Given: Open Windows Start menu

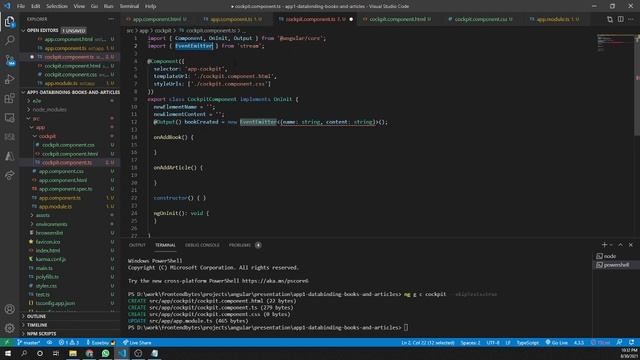Looking at the screenshot, I should pyautogui.click(x=7, y=353).
